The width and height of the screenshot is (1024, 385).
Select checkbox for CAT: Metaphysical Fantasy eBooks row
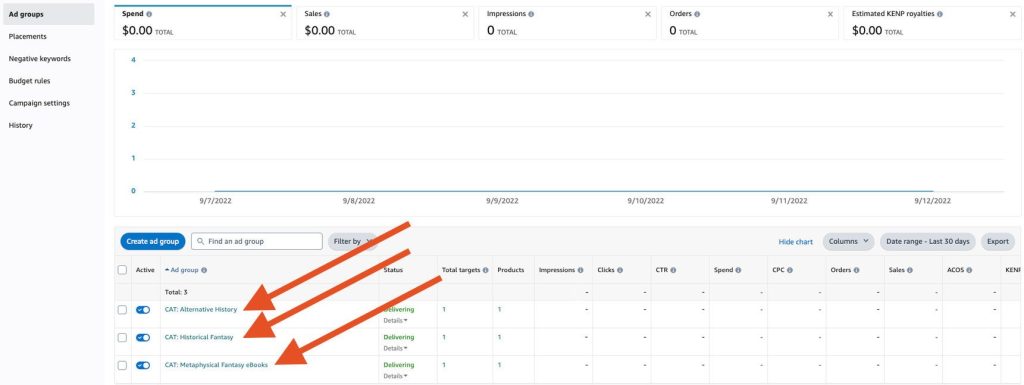(x=122, y=365)
